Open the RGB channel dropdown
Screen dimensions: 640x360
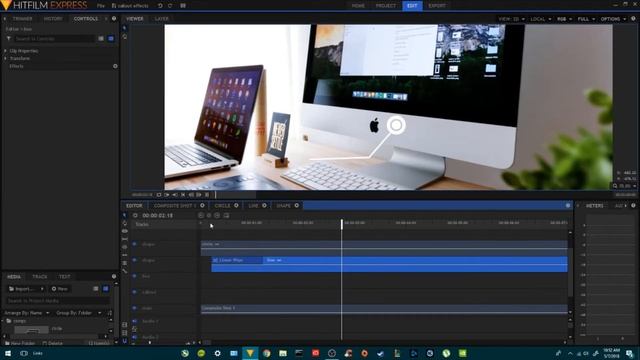pos(564,19)
